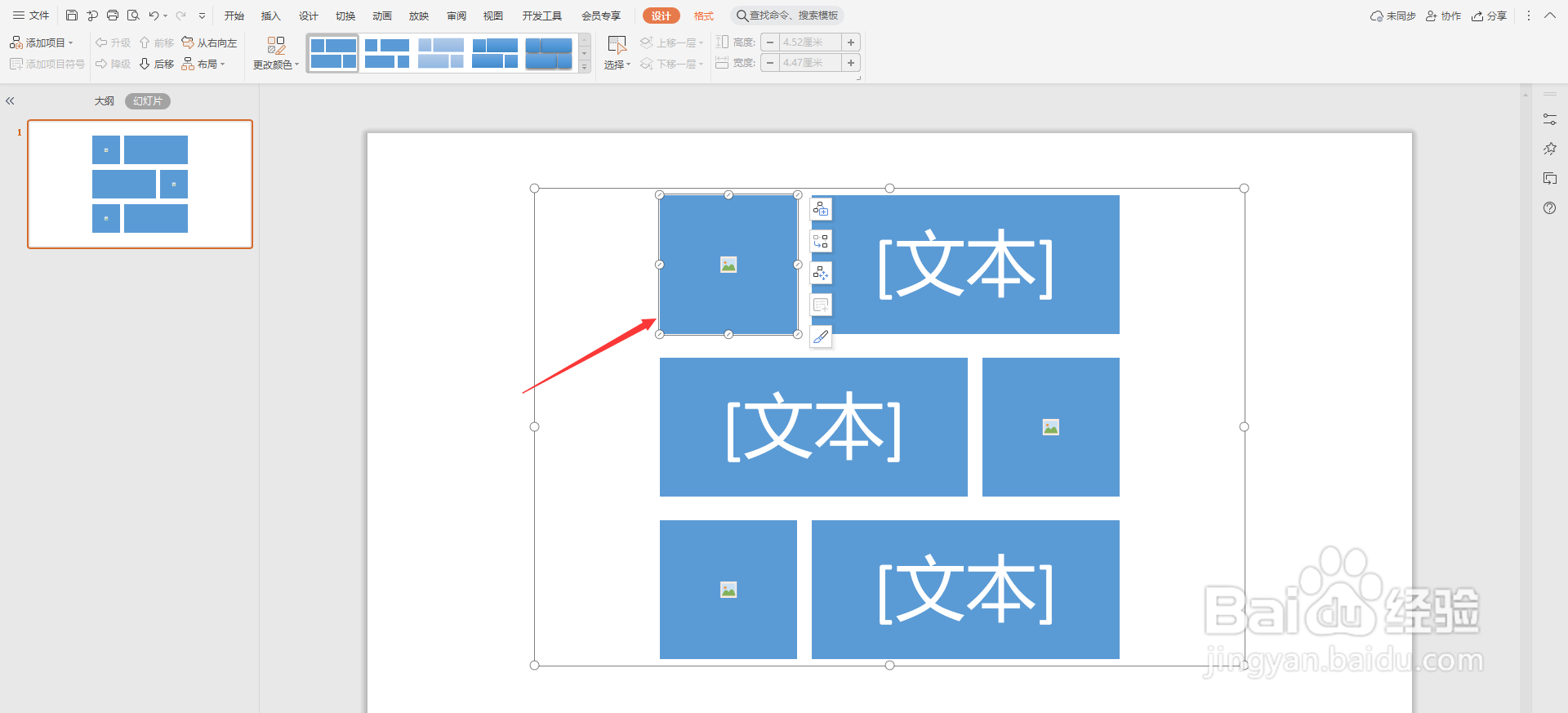Click the change position floating icon
This screenshot has height=713, width=1568.
pos(821,241)
